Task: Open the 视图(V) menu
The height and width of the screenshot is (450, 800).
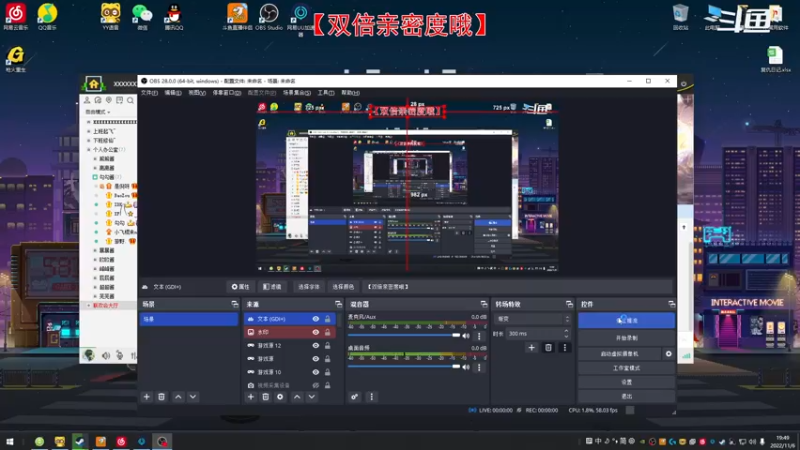Action: click(197, 93)
